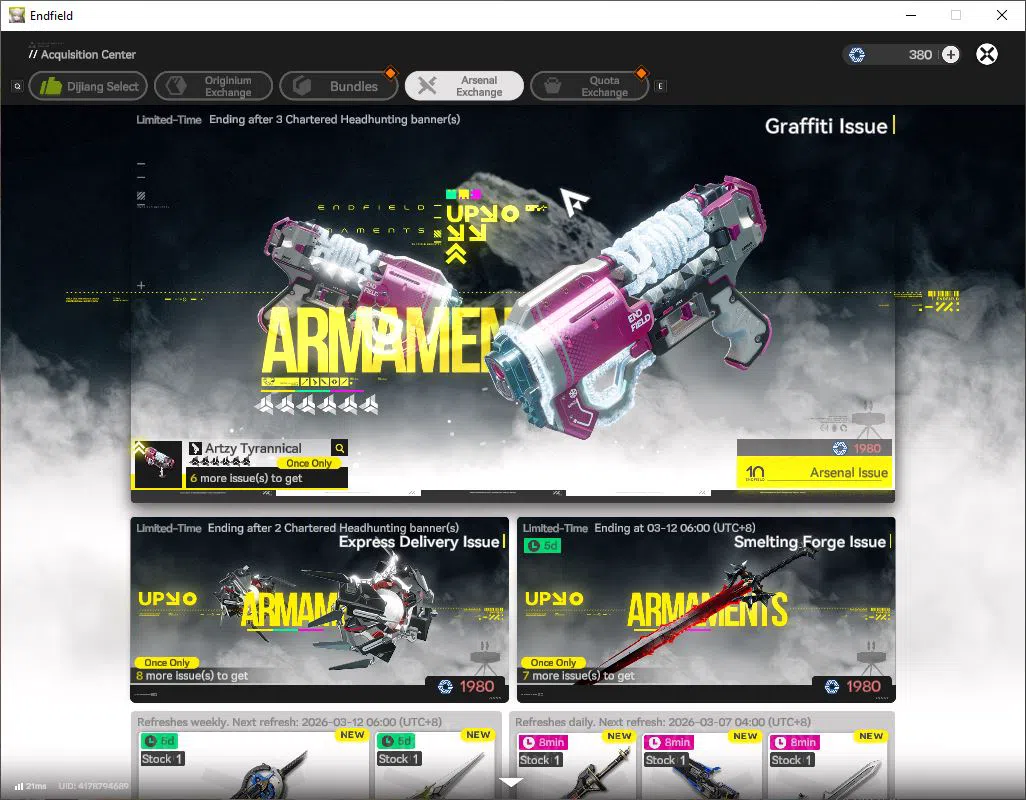Click the E next-tab key icon
This screenshot has width=1026, height=800.
coord(660,86)
